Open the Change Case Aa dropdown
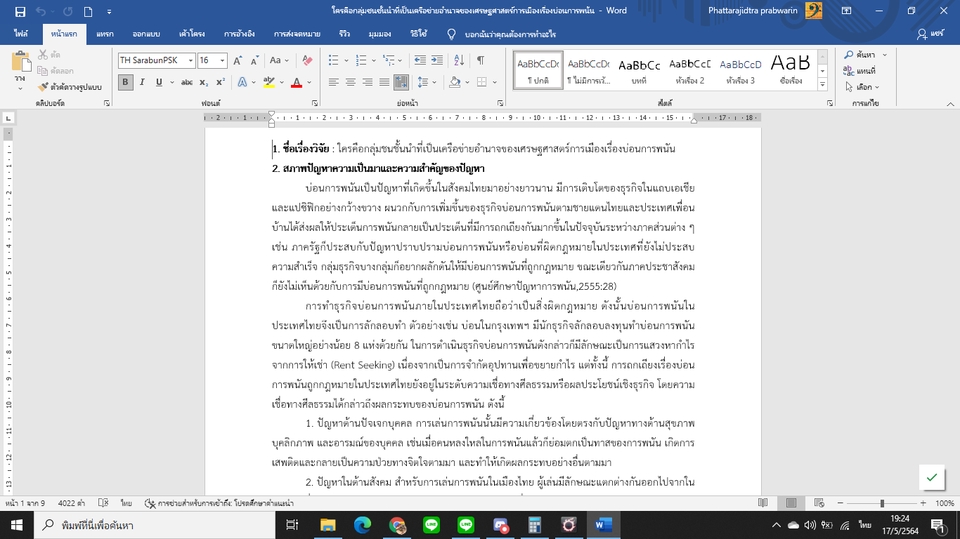Viewport: 960px width, 539px height. click(x=279, y=60)
